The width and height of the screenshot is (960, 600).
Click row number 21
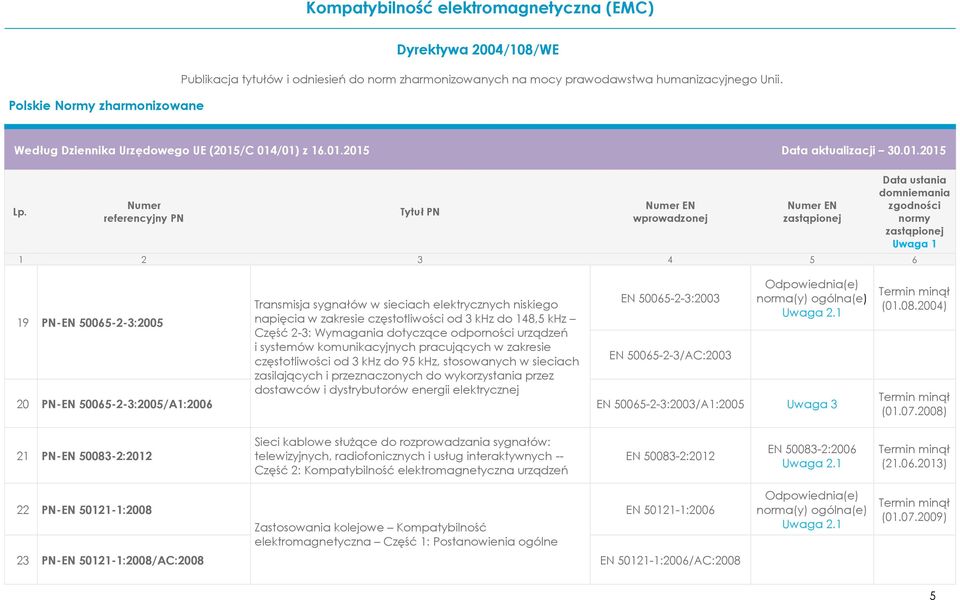click(x=23, y=456)
